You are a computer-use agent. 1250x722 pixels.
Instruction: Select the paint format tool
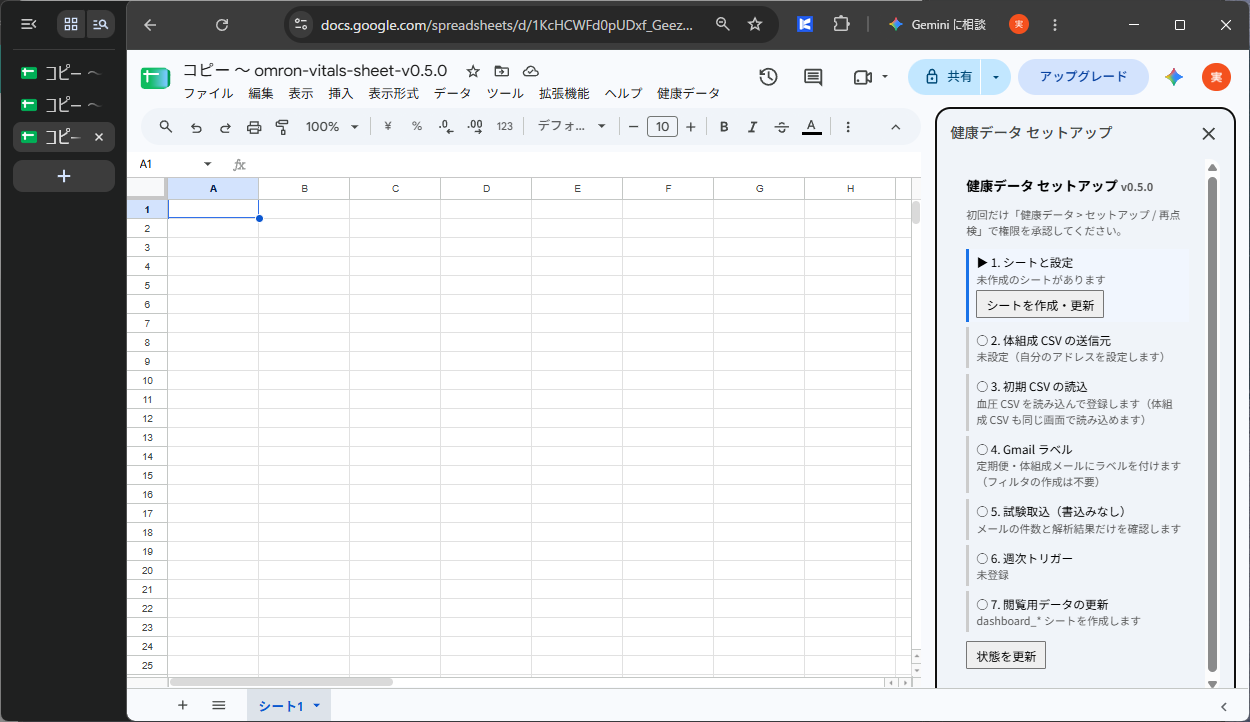[x=282, y=127]
